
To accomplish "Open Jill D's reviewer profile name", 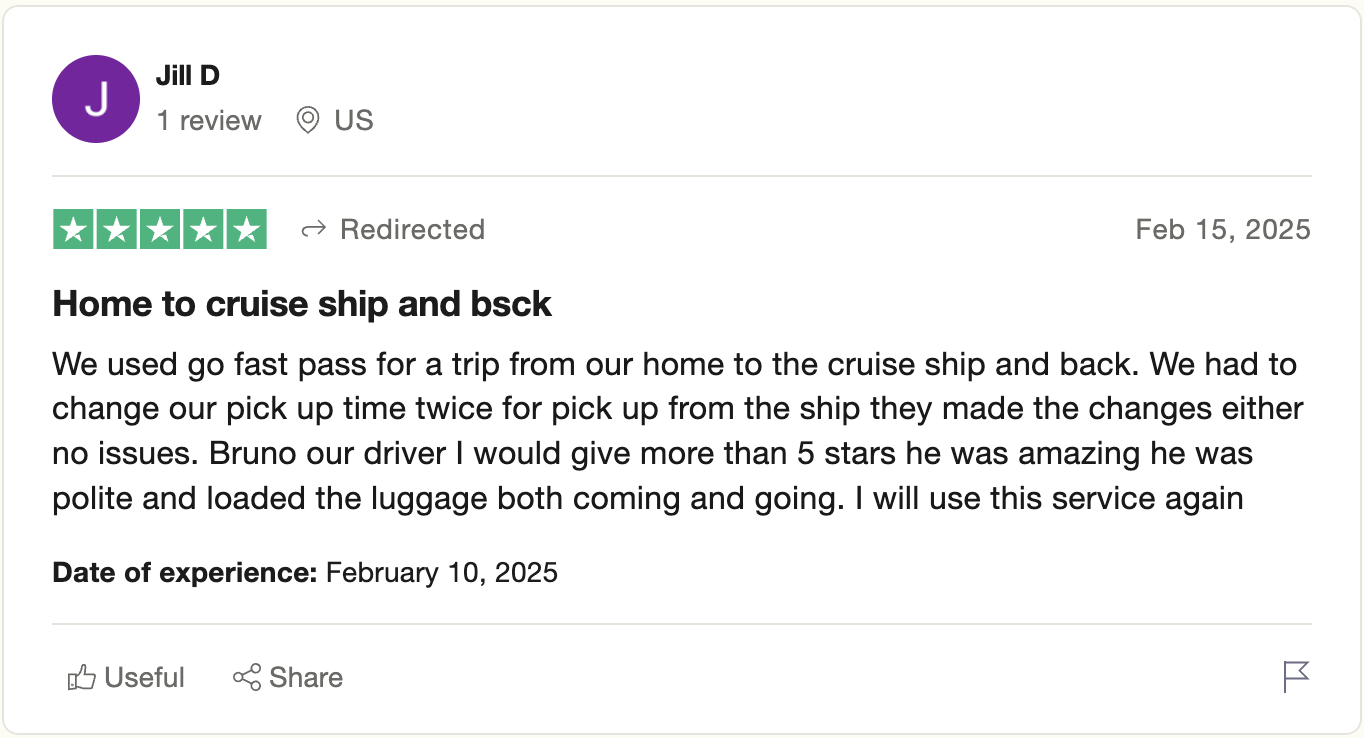I will tap(188, 75).
